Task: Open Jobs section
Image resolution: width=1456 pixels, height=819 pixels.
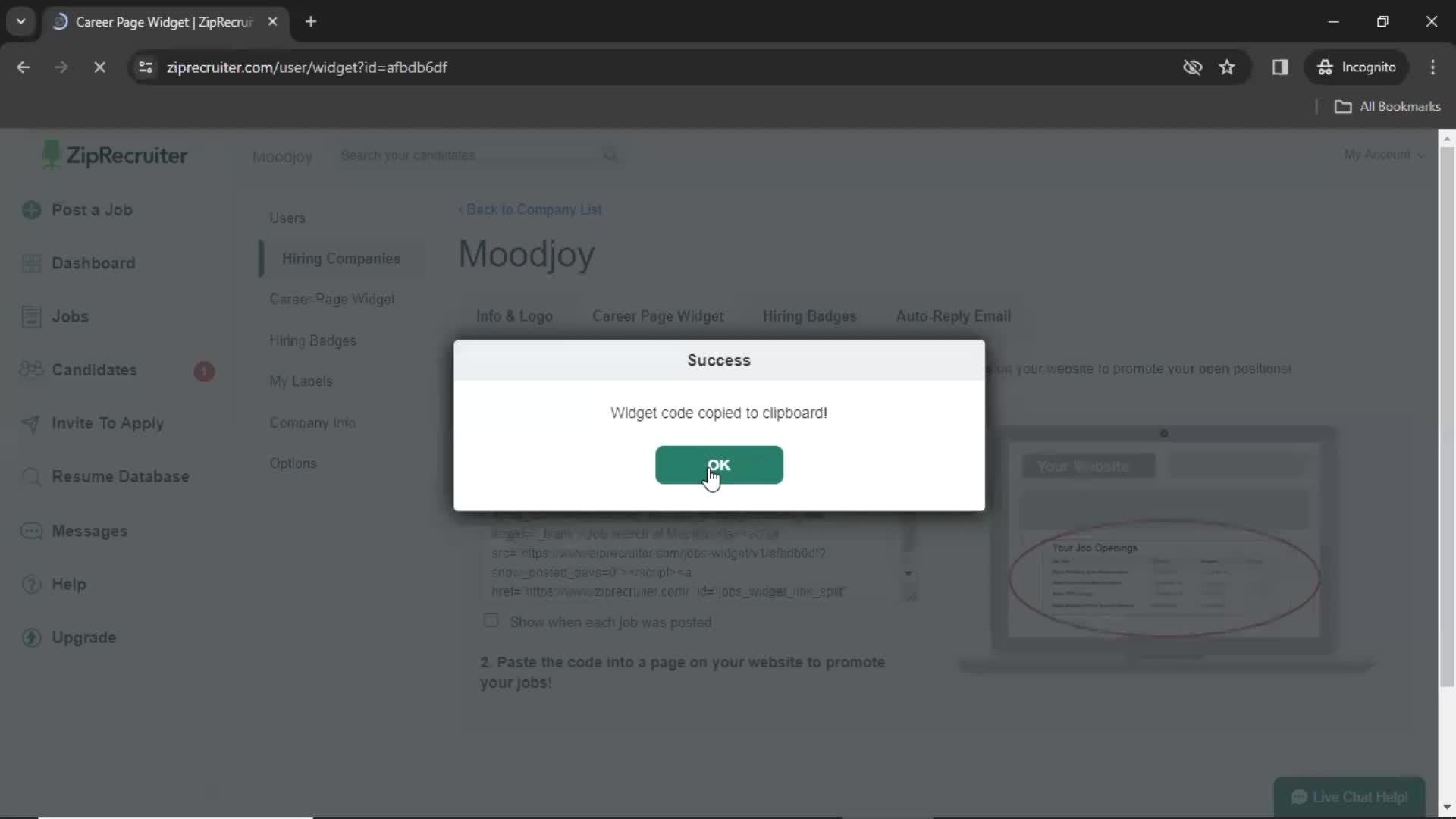Action: [x=70, y=316]
